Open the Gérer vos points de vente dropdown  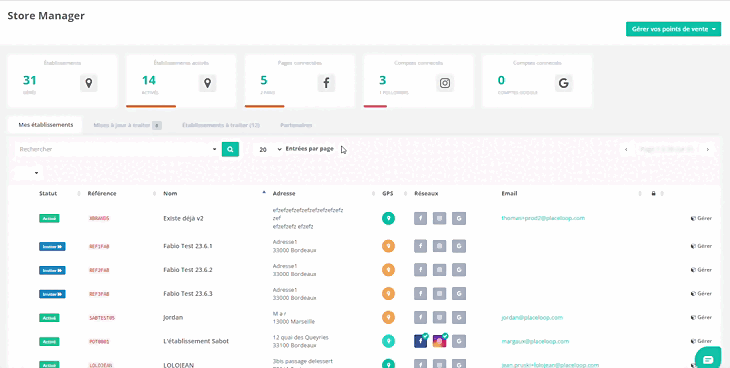[673, 29]
